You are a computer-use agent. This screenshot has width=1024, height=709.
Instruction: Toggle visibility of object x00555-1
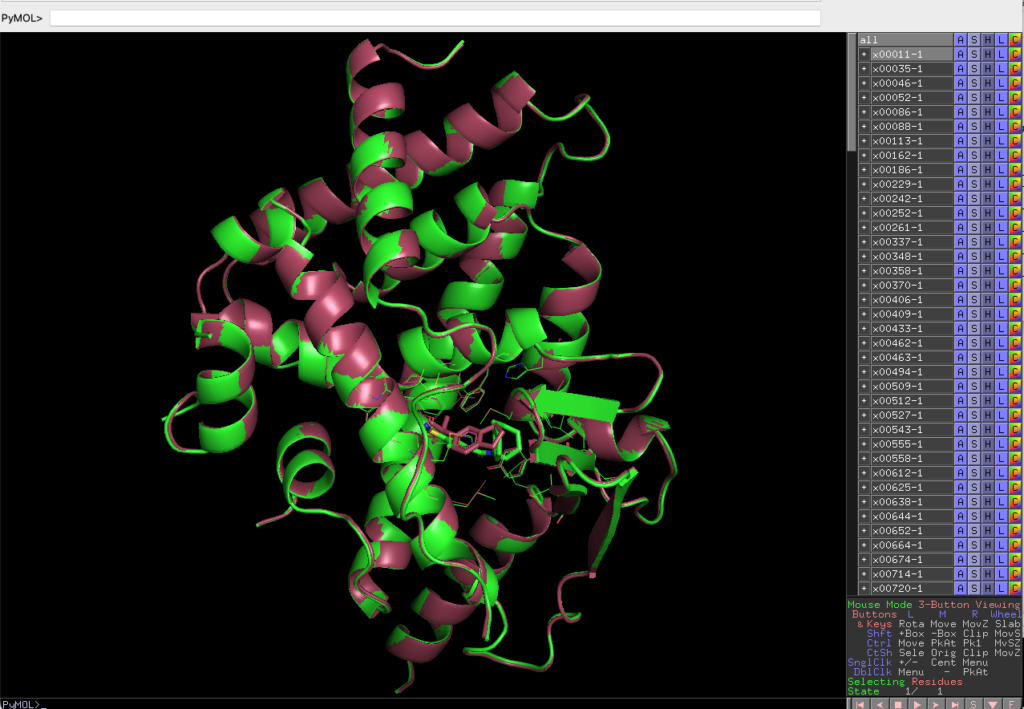tap(912, 444)
